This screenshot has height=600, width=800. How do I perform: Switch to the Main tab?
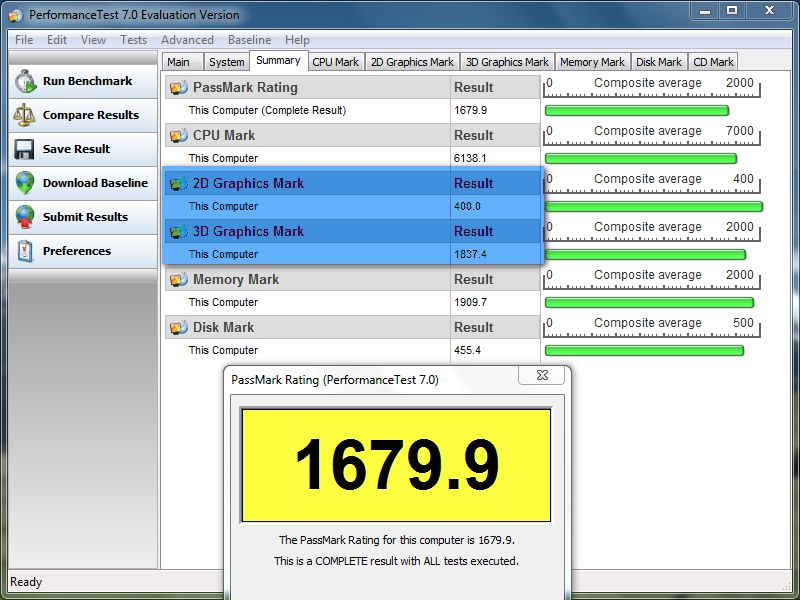pos(183,62)
